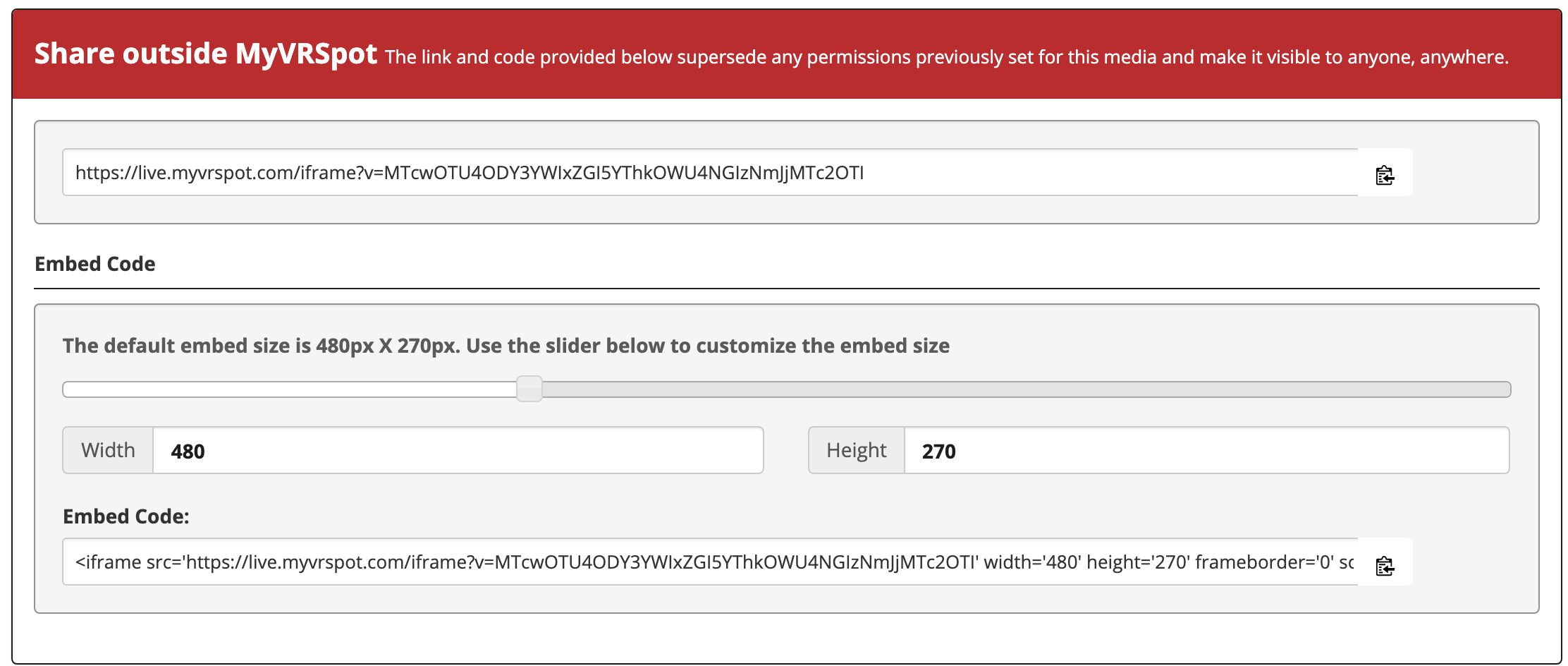Click inside the Height value field

1206,451
